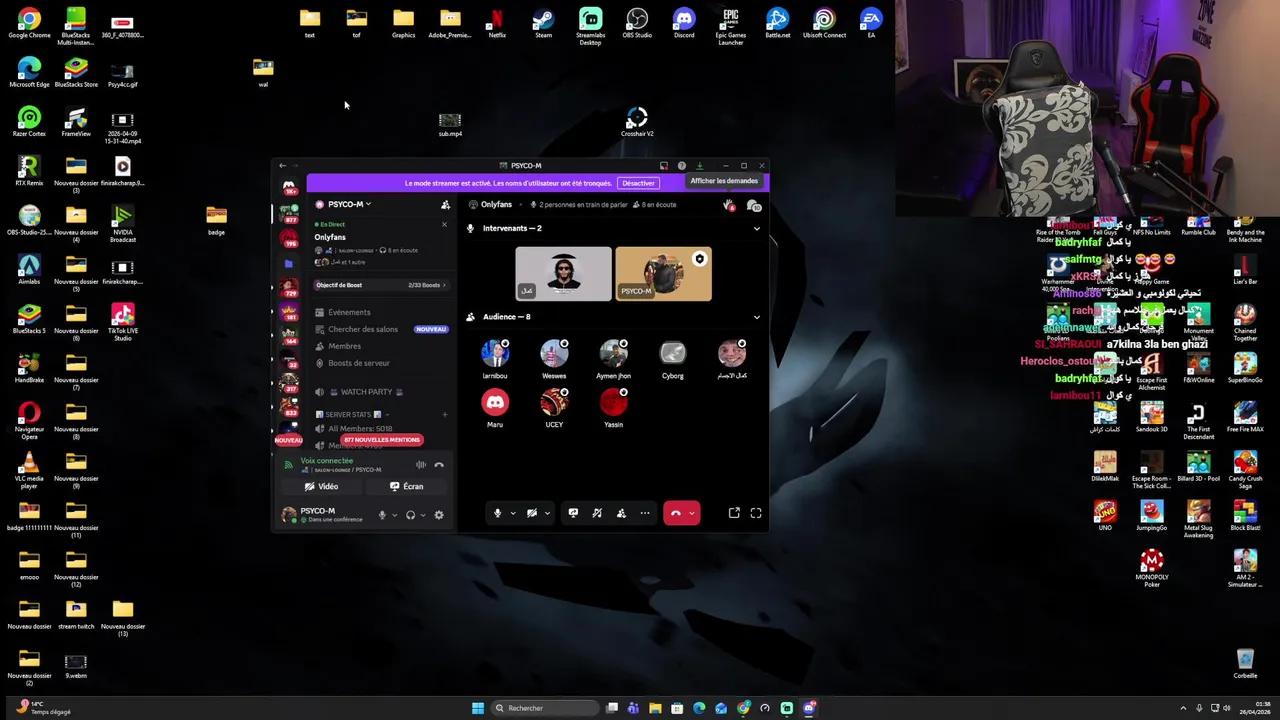
Task: Select Événements in the server sidebar
Action: (349, 311)
